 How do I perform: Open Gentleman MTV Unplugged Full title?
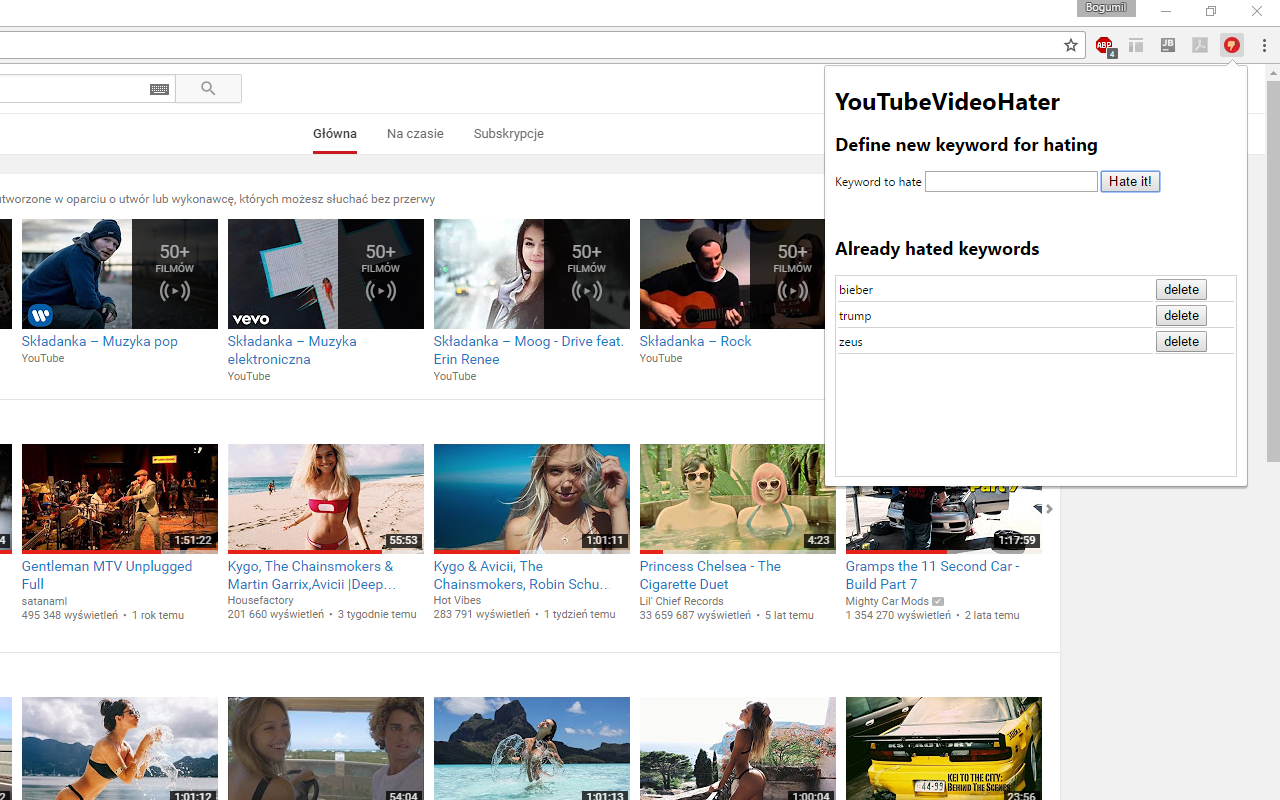107,575
